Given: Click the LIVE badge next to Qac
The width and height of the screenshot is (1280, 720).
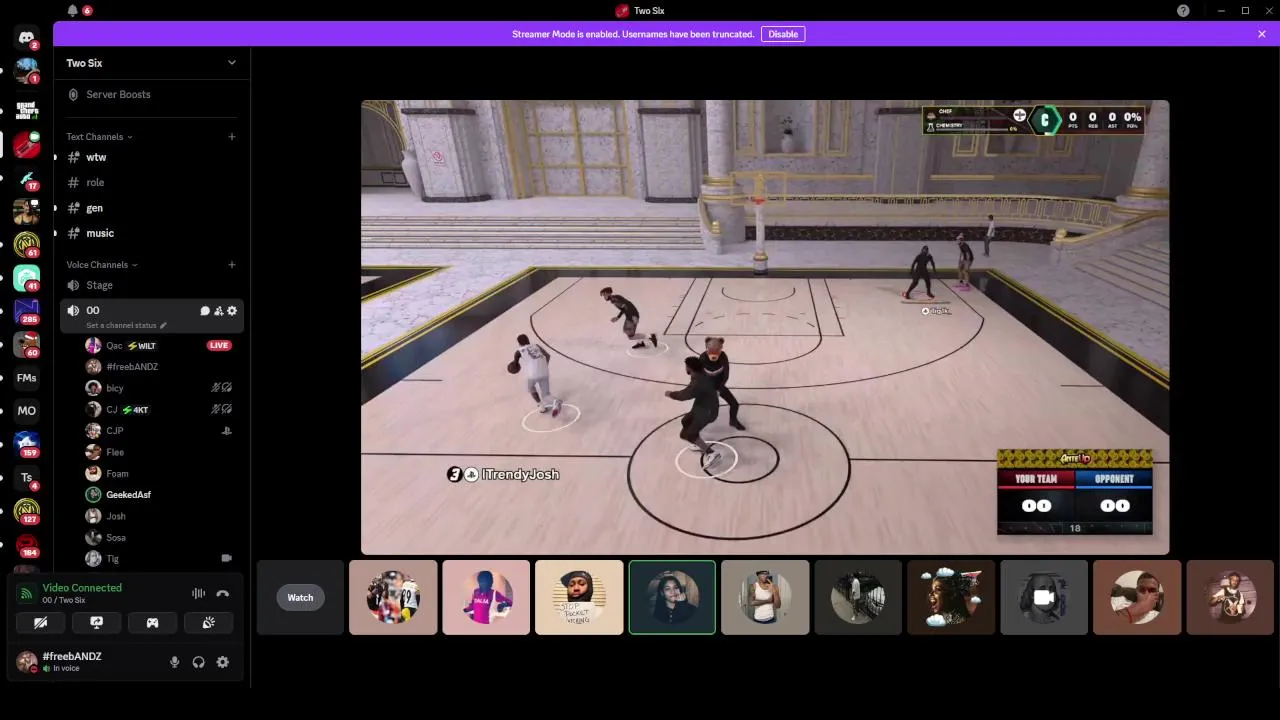Looking at the screenshot, I should [x=219, y=345].
